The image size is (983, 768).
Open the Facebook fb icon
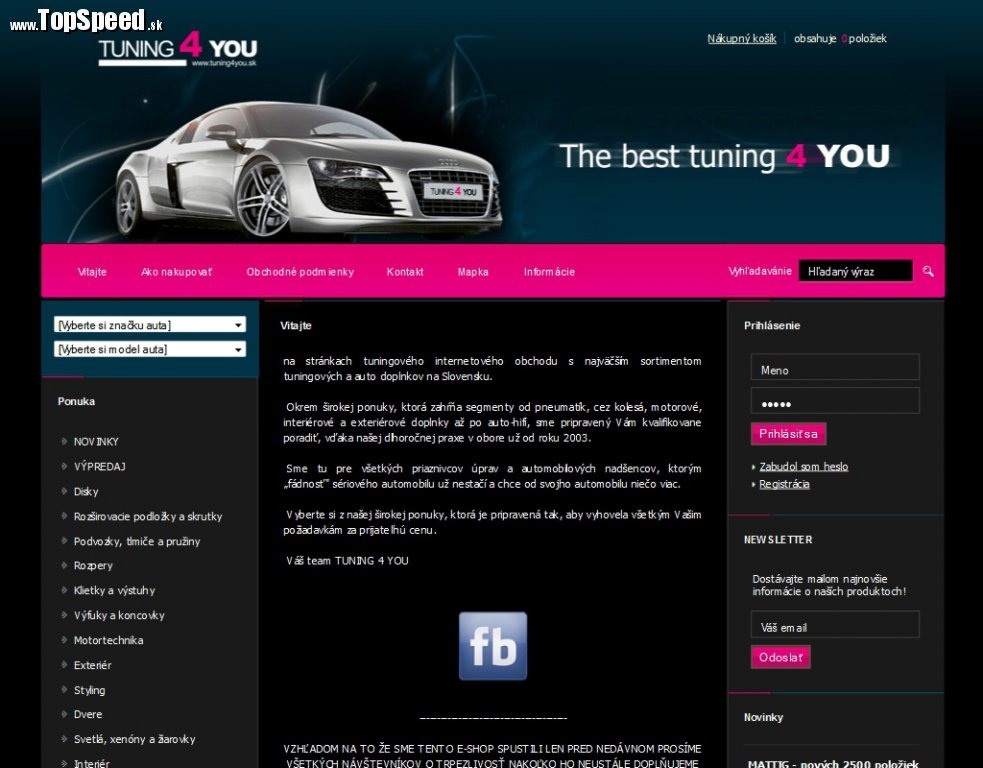click(x=493, y=646)
